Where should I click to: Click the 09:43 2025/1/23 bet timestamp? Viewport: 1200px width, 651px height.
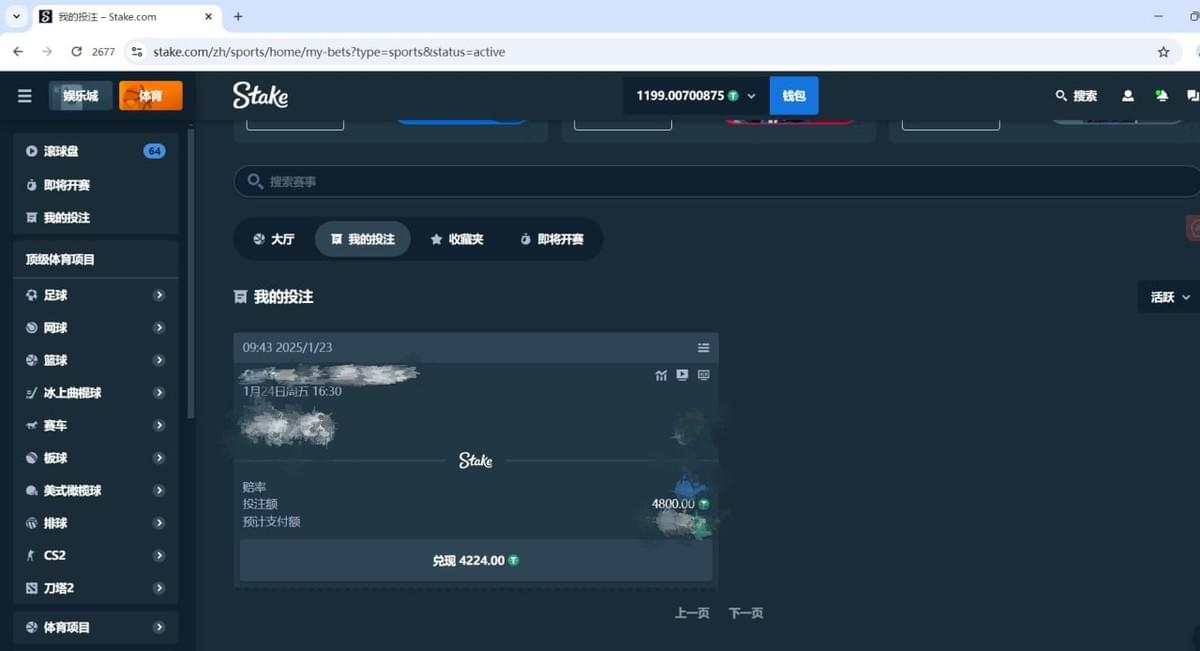pyautogui.click(x=288, y=347)
